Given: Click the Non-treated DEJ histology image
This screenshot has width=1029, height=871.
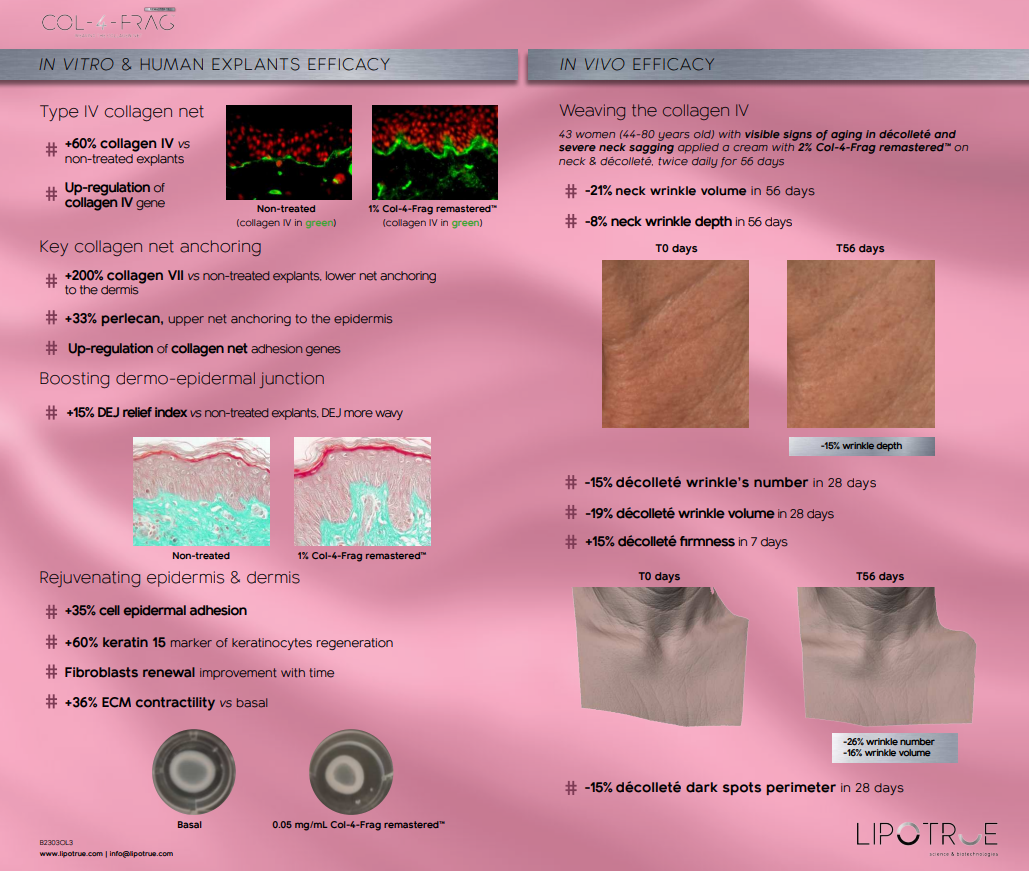Looking at the screenshot, I should click(201, 491).
